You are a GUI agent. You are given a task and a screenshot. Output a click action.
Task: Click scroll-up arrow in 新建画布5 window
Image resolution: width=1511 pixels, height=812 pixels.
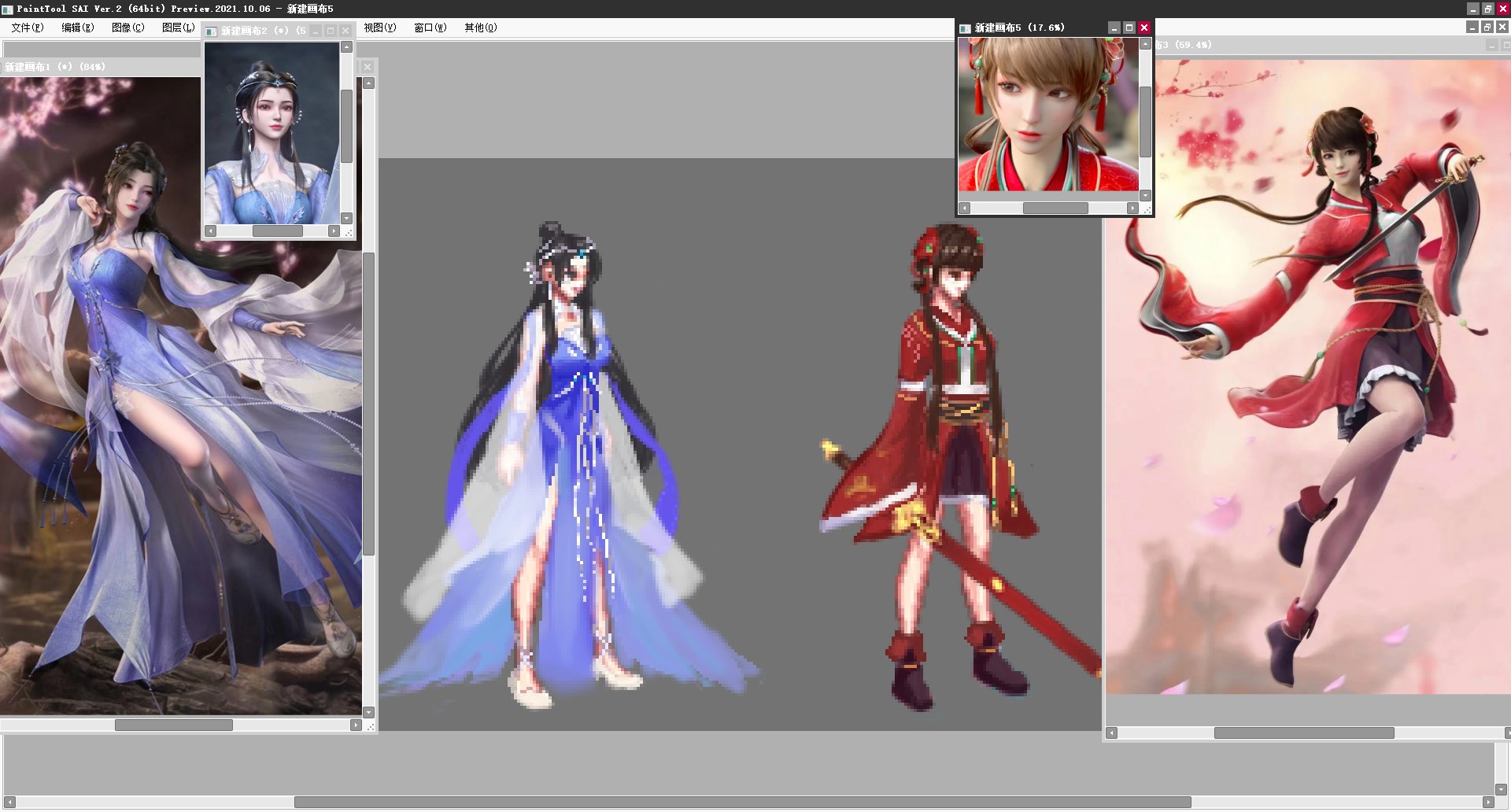click(1145, 45)
